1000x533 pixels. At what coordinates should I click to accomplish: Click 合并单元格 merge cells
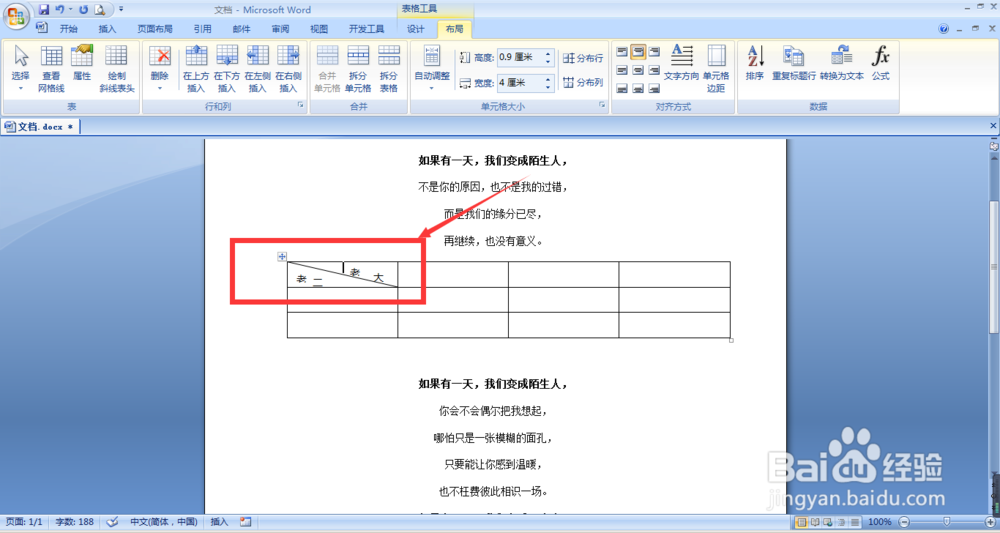click(x=327, y=68)
